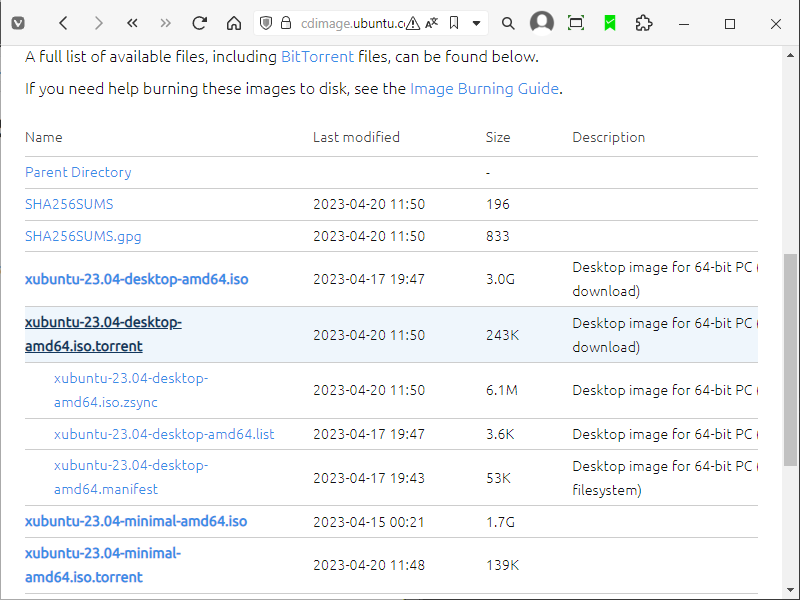
Task: Open the tracker blocker shield
Action: [x=266, y=23]
